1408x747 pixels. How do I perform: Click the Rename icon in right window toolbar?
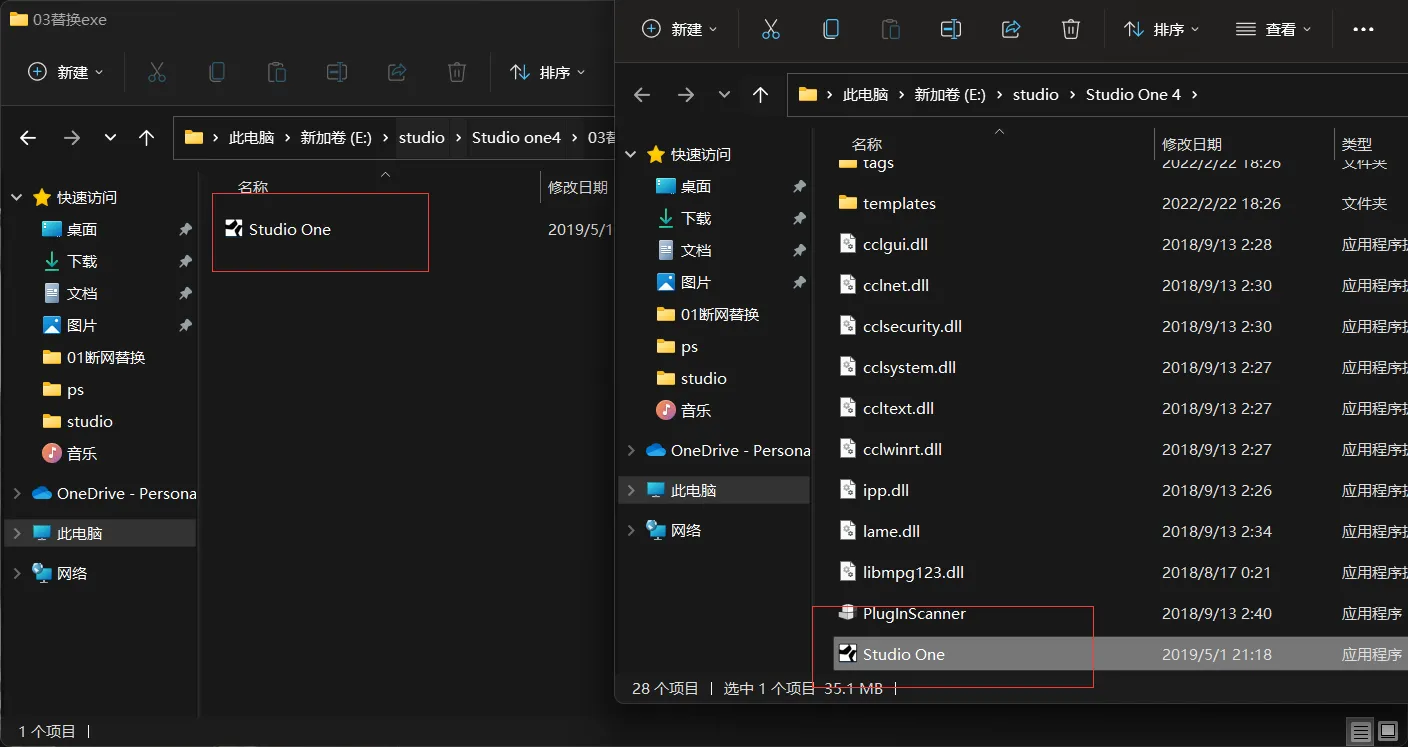point(951,30)
